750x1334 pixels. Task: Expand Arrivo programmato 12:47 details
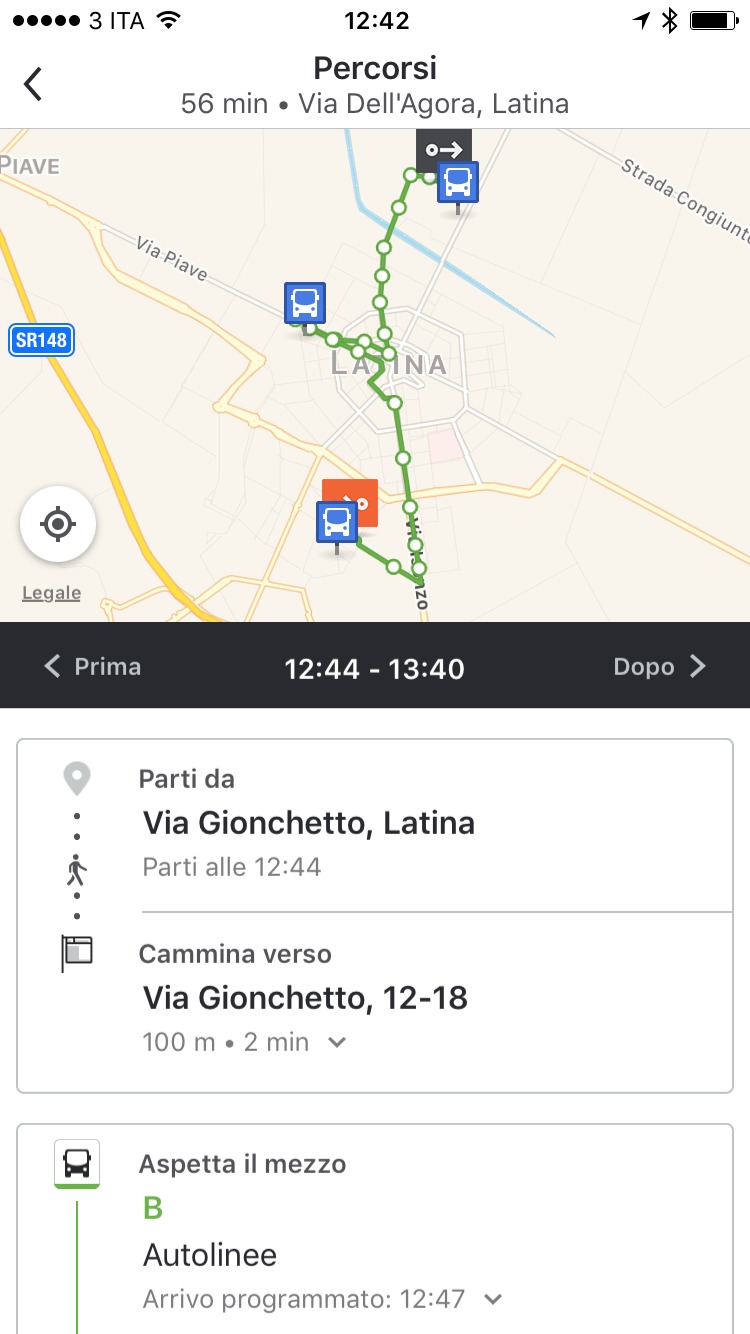[x=492, y=1299]
